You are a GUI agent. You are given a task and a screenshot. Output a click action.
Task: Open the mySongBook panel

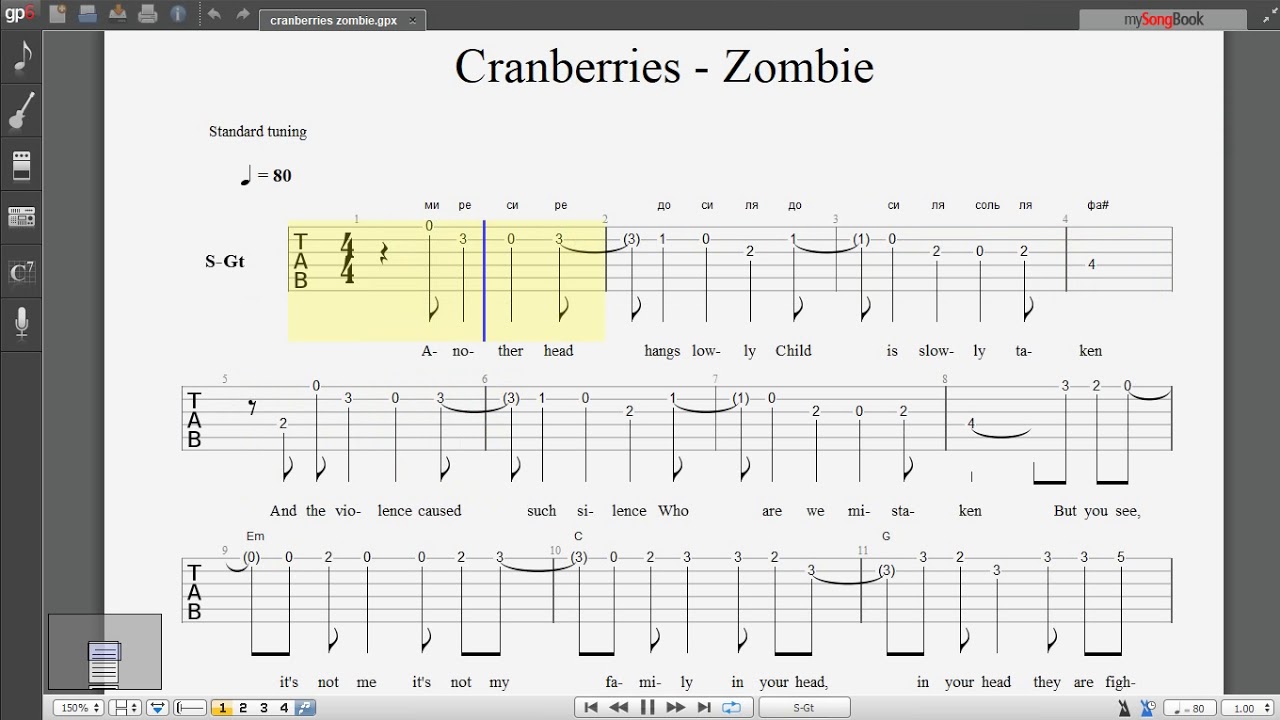pos(1163,19)
